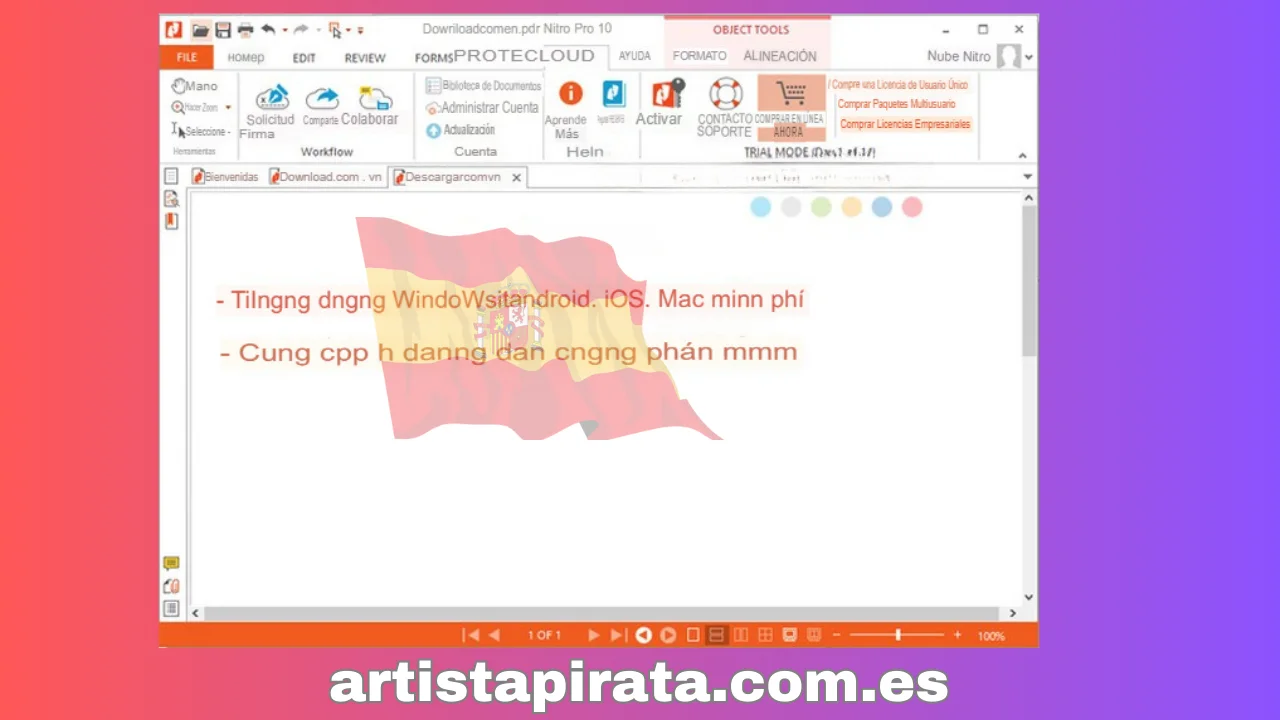Expand the Hacer Zoom dropdown arrow
Screen dimensions: 1280x720
pyautogui.click(x=228, y=107)
